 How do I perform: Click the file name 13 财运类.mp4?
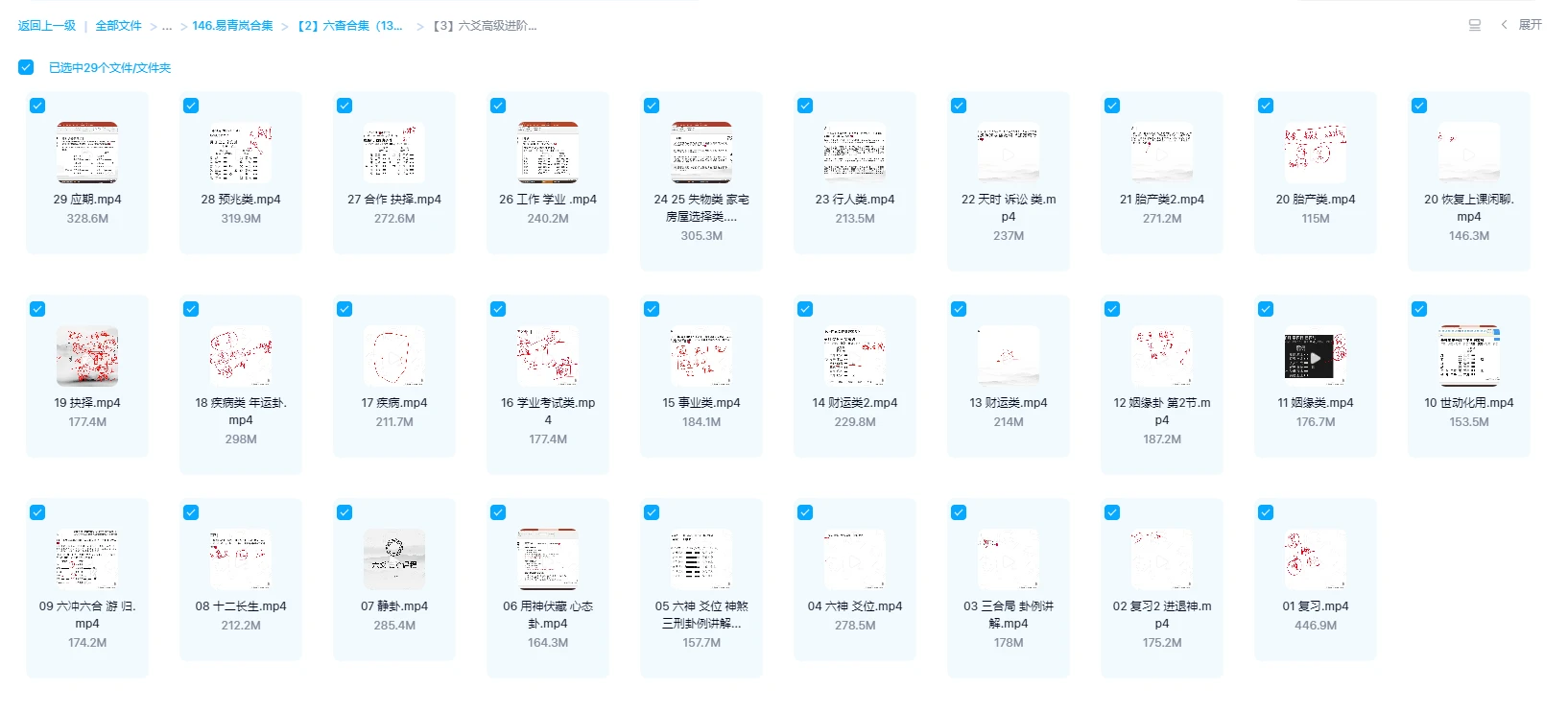pyautogui.click(x=1009, y=403)
